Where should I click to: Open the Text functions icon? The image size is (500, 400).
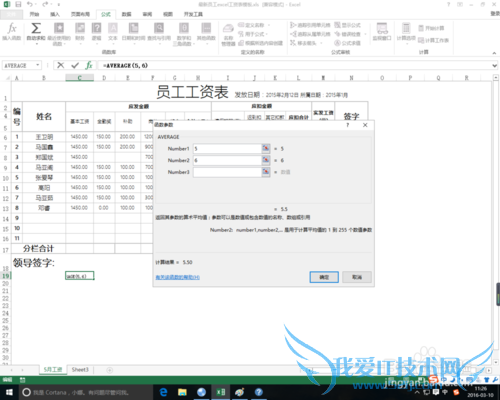coord(113,32)
